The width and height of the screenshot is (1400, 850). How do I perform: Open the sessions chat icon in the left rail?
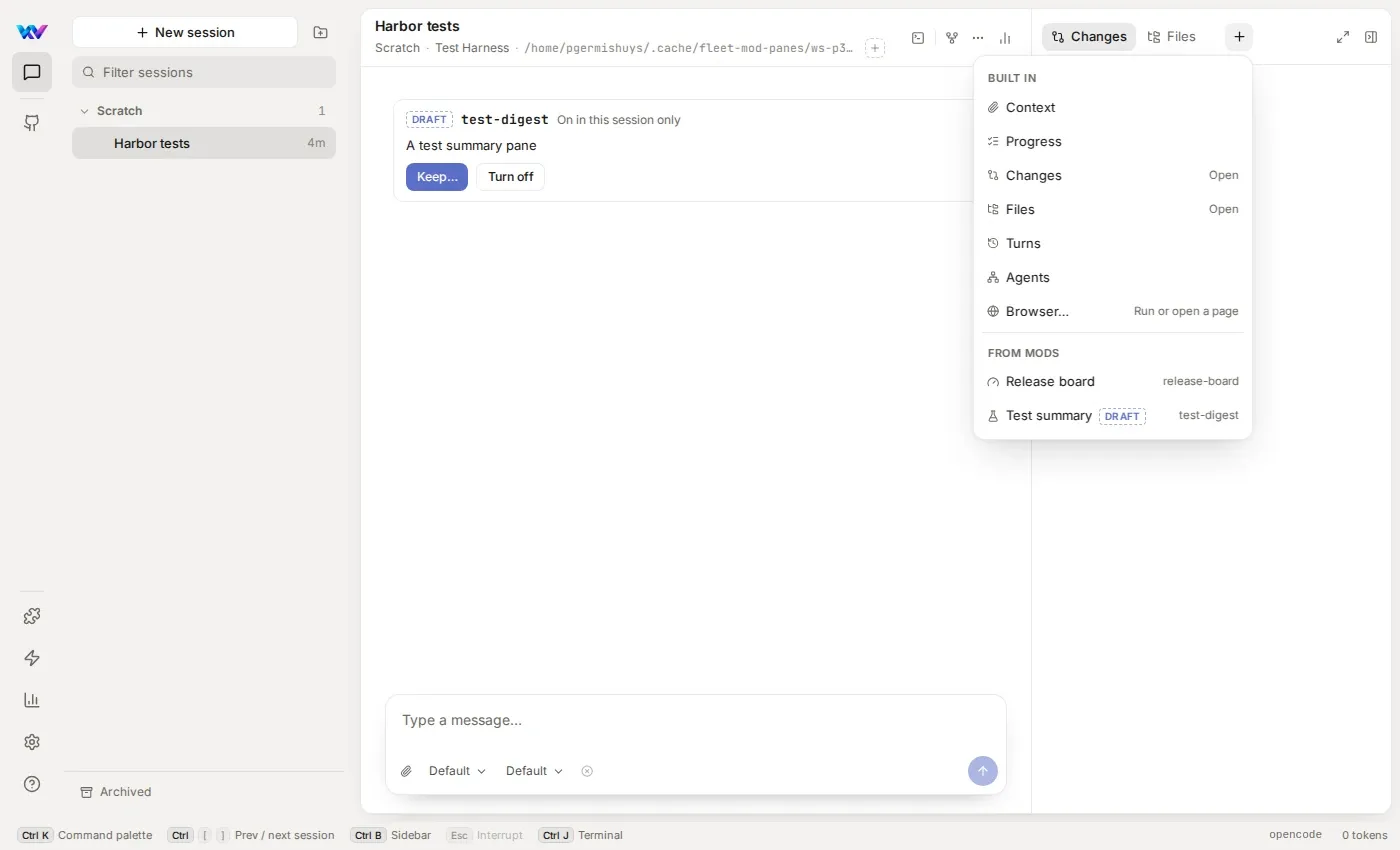[32, 72]
